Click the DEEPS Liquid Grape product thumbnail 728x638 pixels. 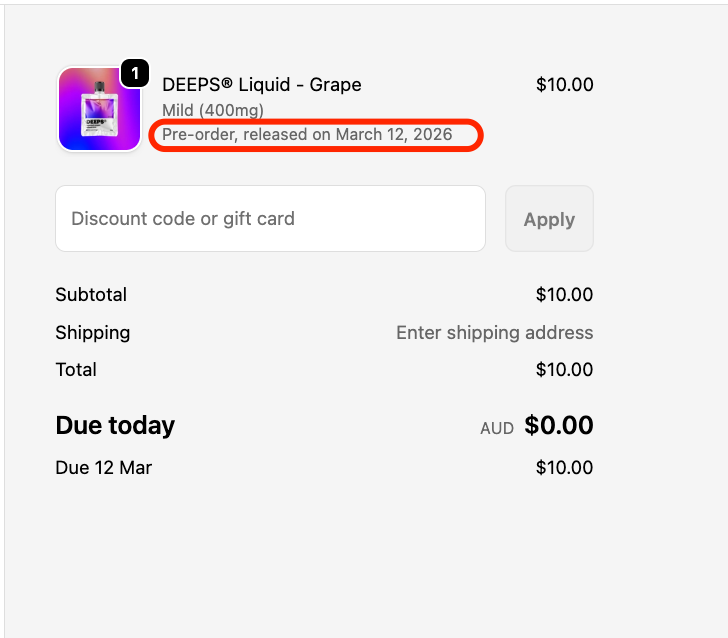(99, 109)
